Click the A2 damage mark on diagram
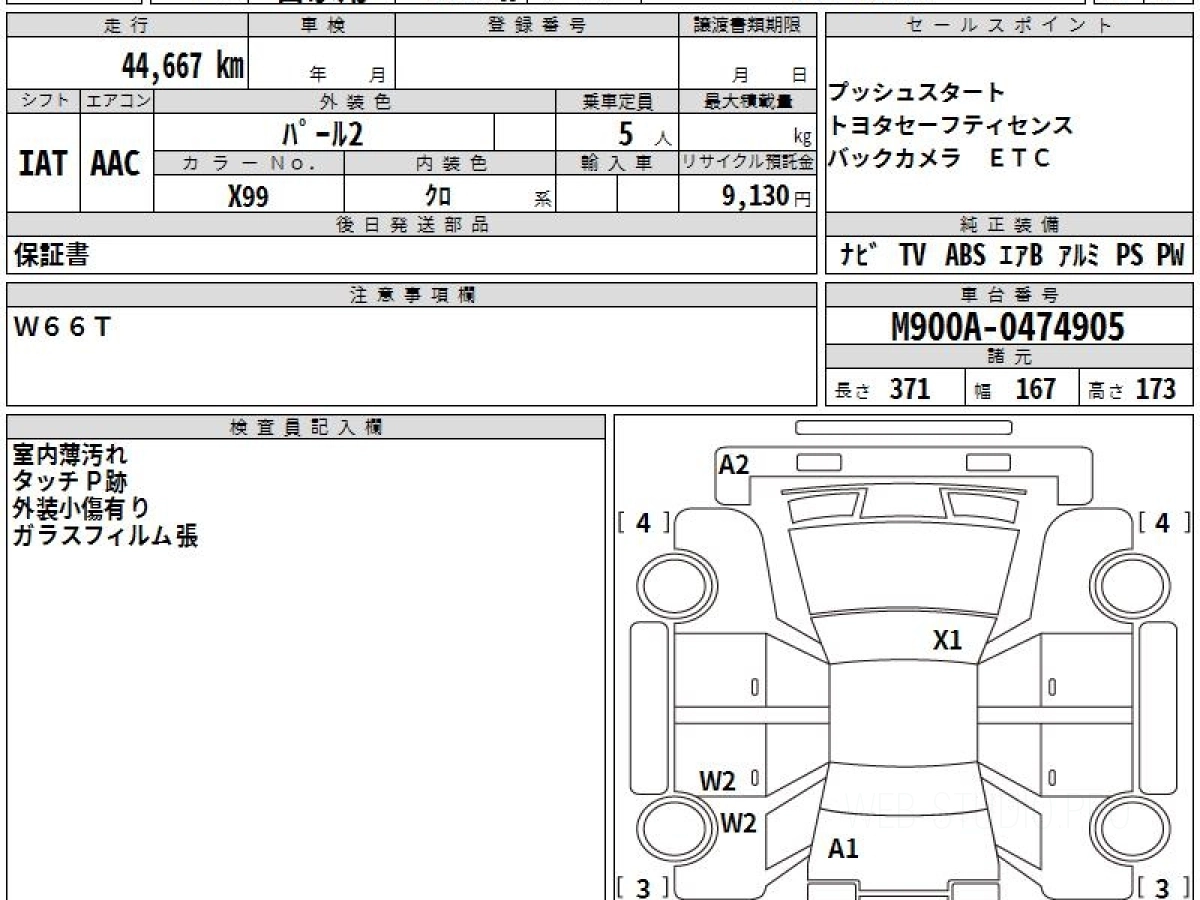The image size is (1200, 900). tap(734, 464)
